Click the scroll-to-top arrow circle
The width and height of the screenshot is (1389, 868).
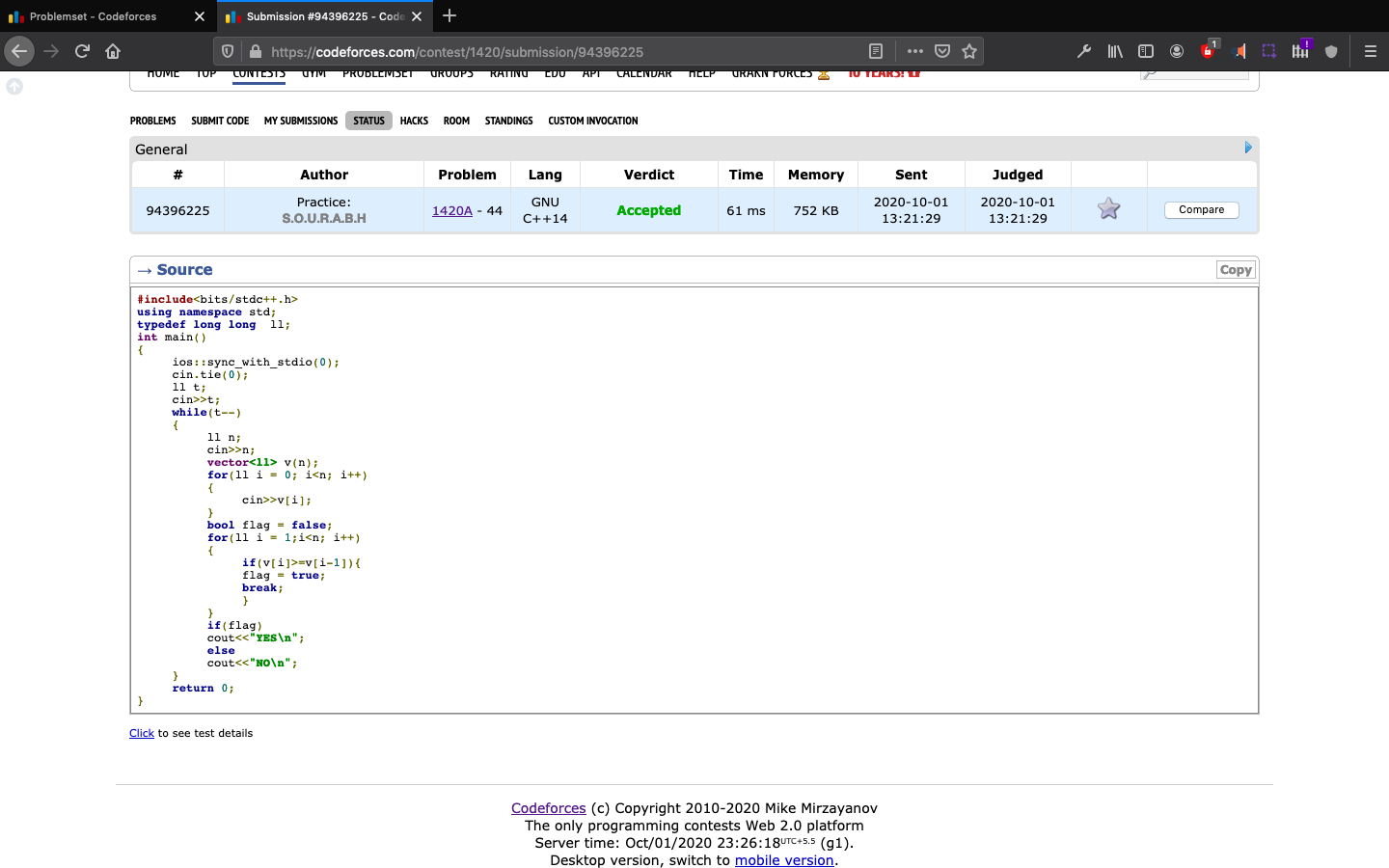click(14, 87)
